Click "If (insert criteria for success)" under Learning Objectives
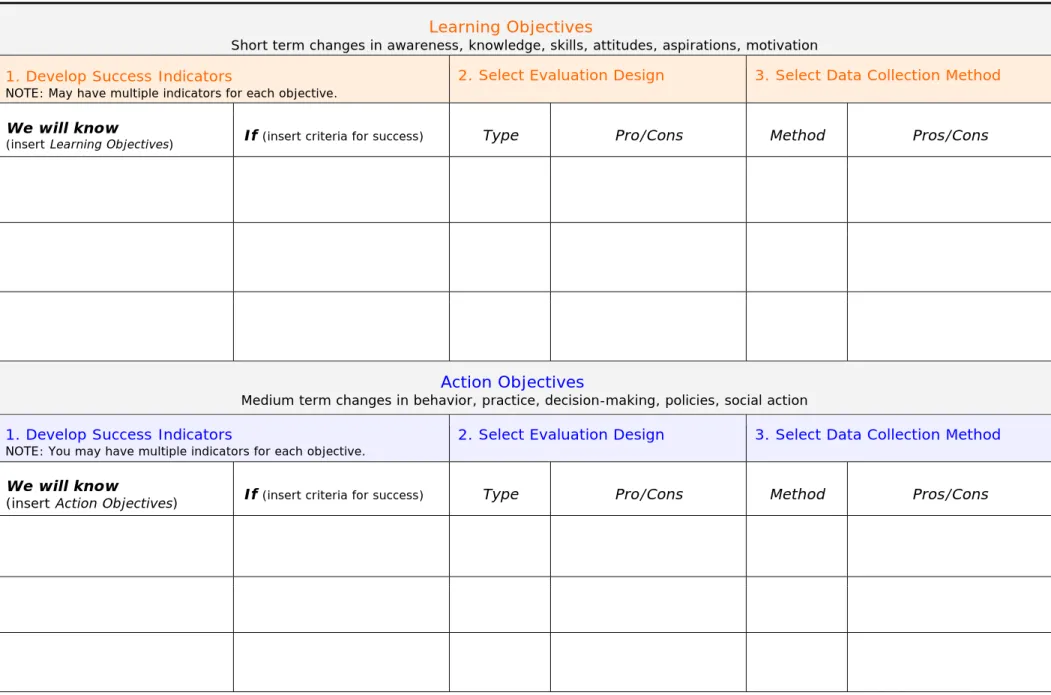 (x=334, y=135)
